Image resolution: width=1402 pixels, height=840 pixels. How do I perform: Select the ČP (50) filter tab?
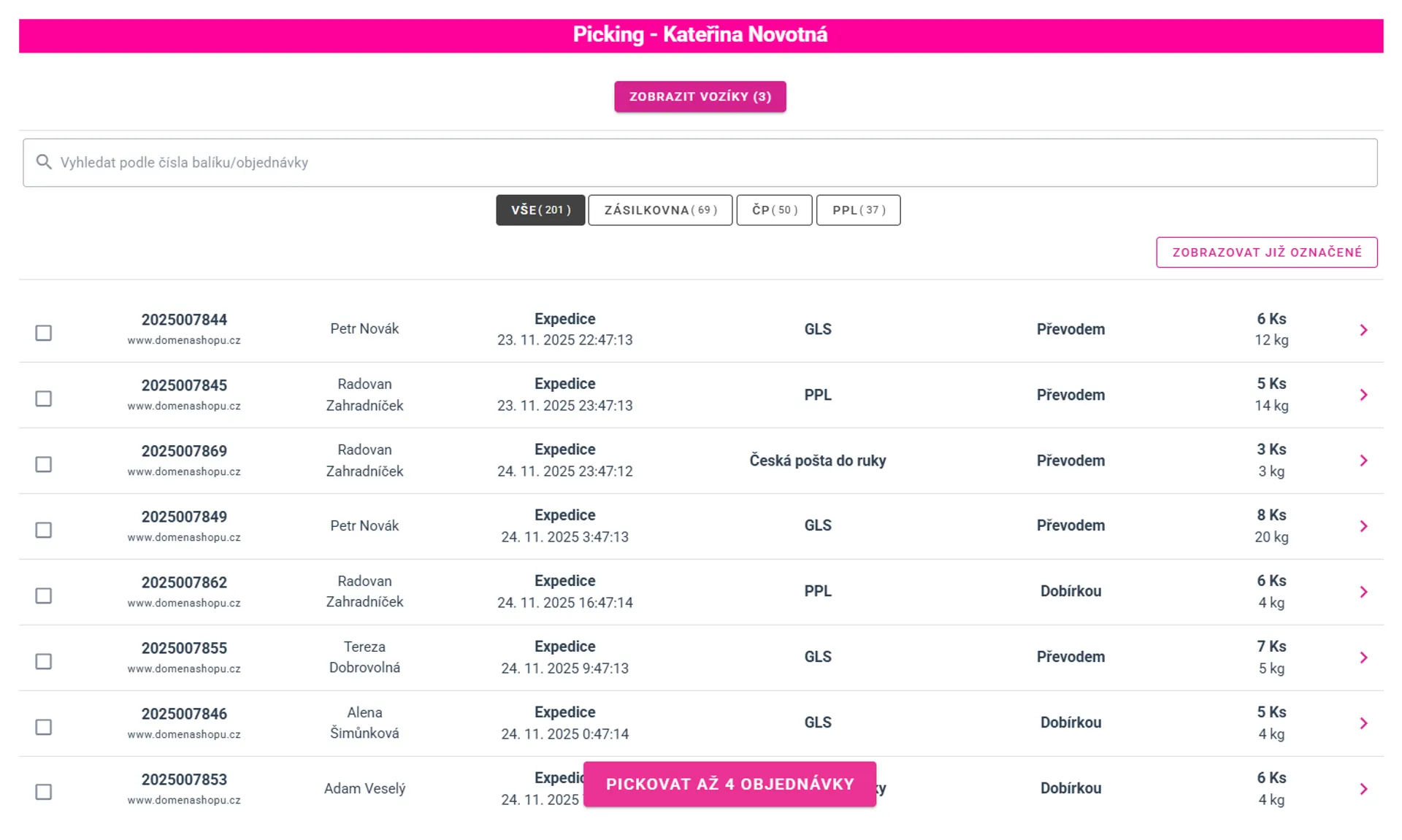click(773, 210)
